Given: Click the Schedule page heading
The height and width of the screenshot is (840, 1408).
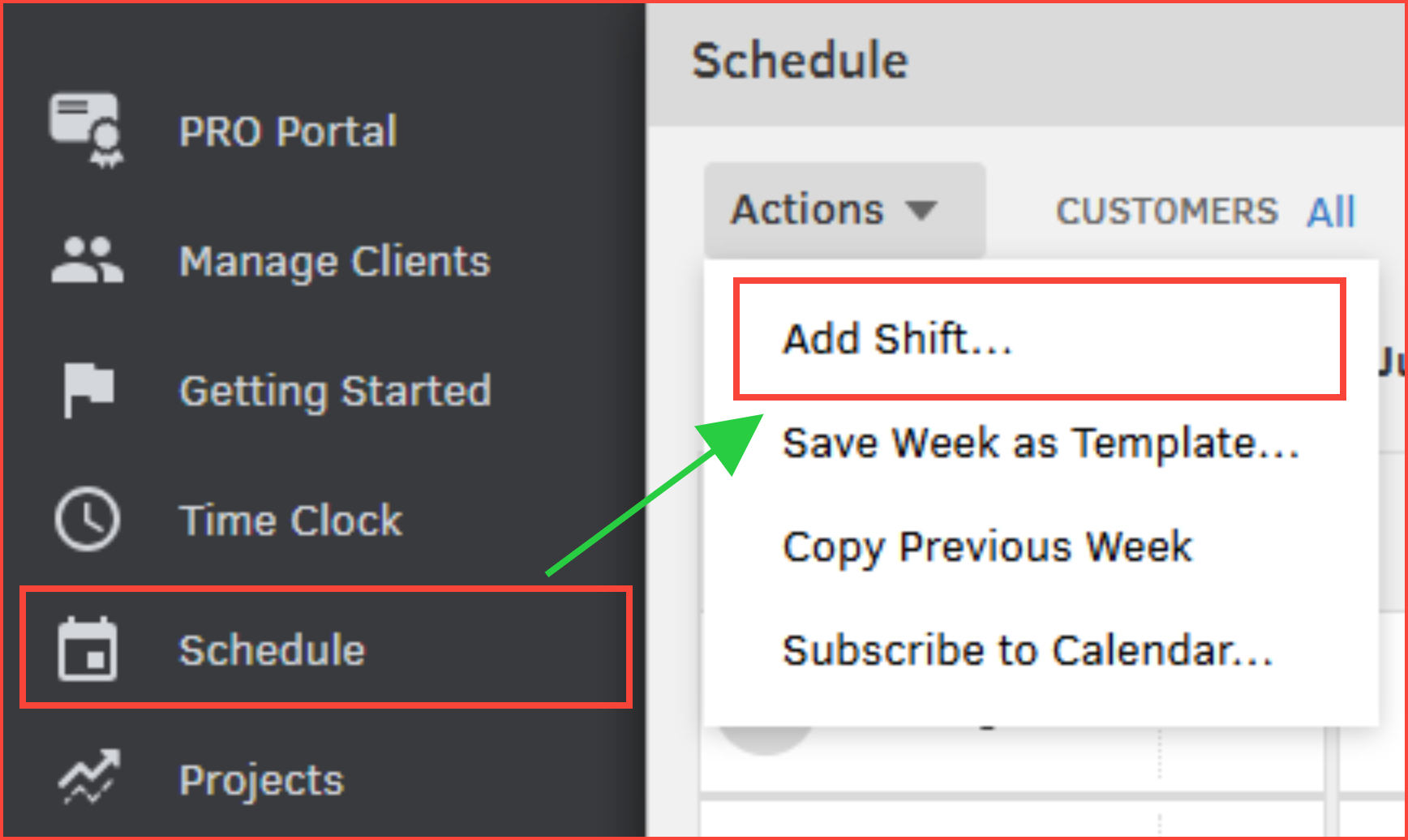Looking at the screenshot, I should click(x=800, y=61).
